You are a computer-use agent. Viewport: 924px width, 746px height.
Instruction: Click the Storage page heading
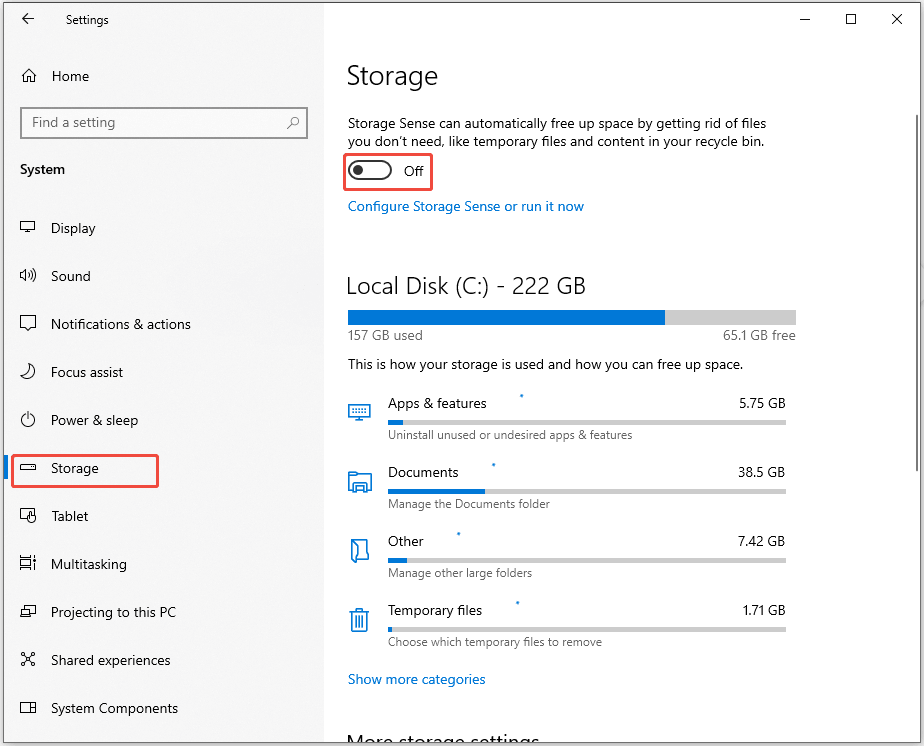[x=392, y=76]
